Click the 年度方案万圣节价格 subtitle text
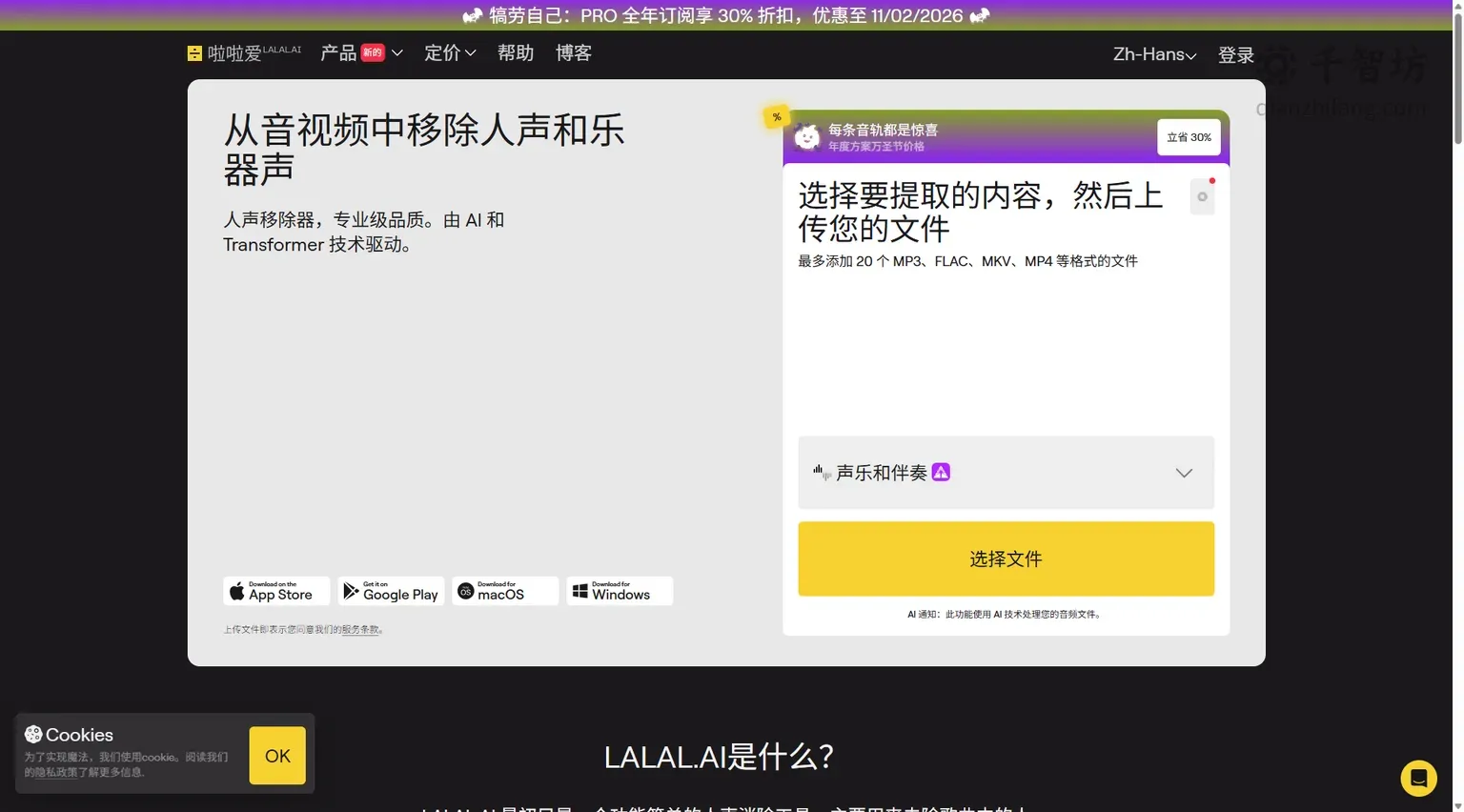The height and width of the screenshot is (812, 1464). 876,147
